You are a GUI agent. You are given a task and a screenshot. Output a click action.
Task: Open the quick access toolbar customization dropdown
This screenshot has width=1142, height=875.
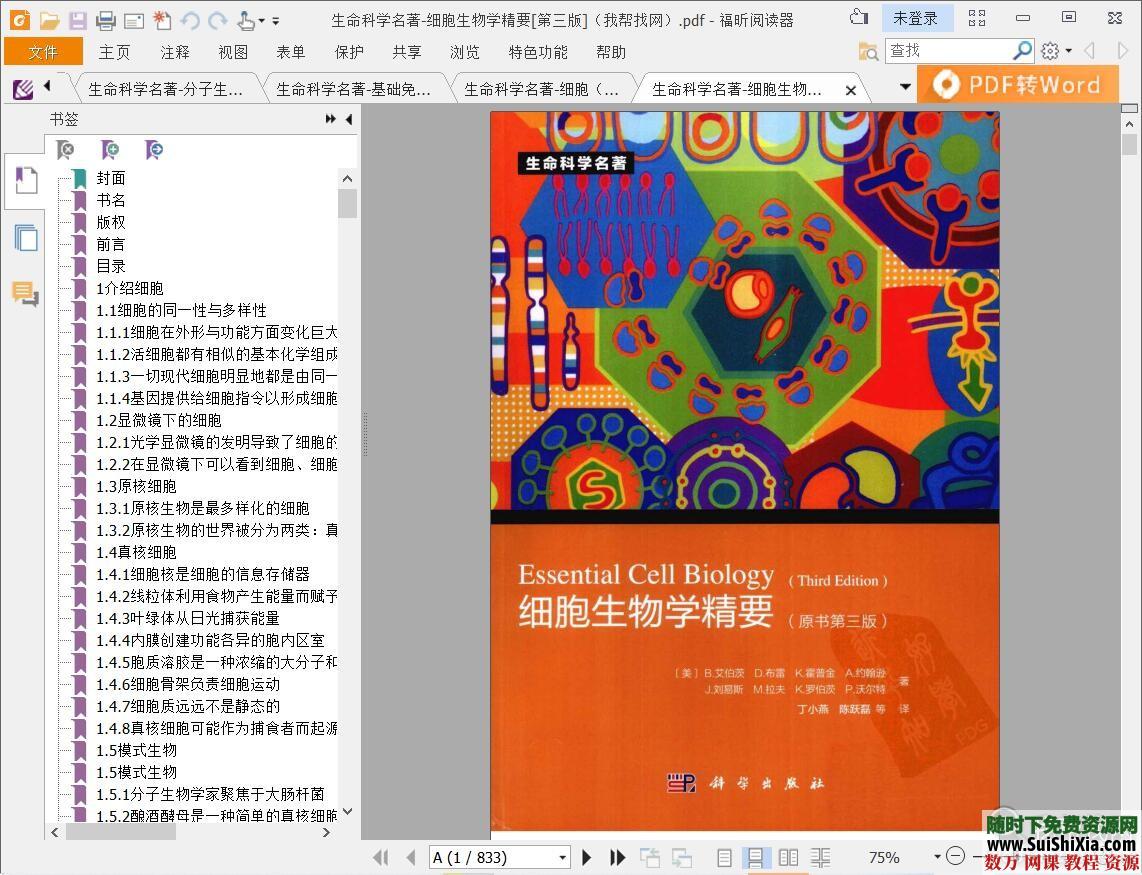[x=275, y=22]
